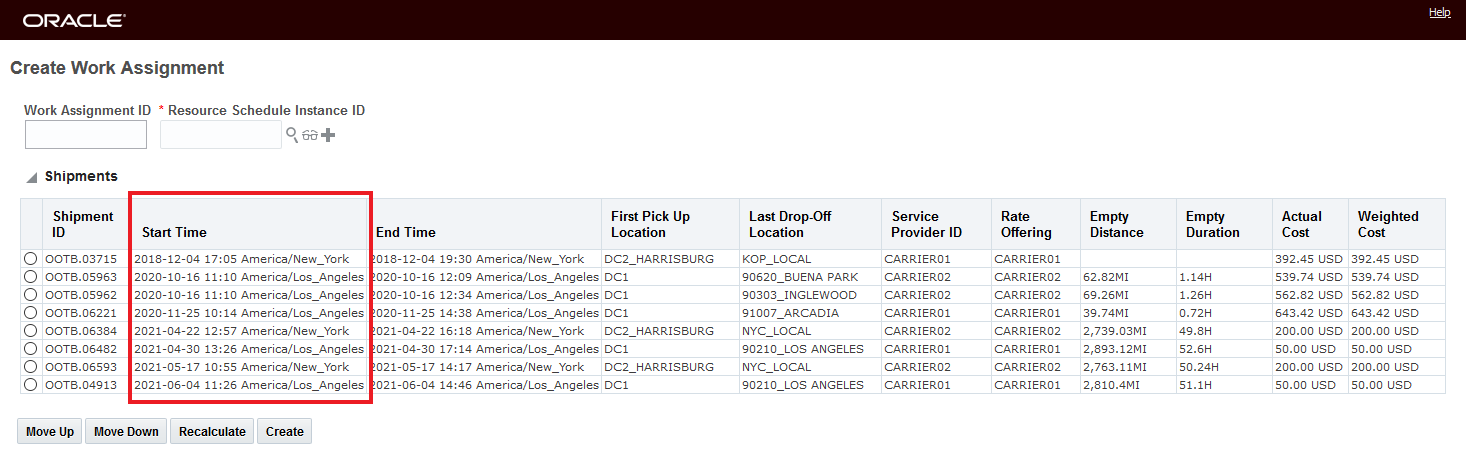Click the glasses view icon
The height and width of the screenshot is (453, 1466).
tap(310, 135)
